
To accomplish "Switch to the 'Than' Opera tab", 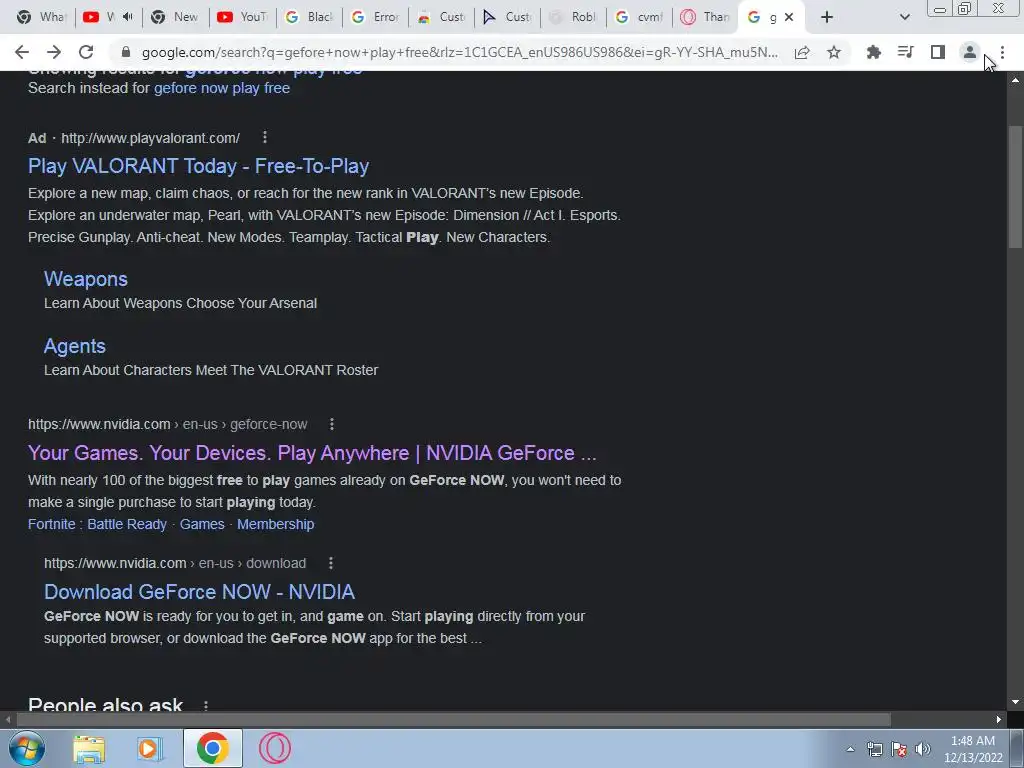I will pyautogui.click(x=705, y=17).
